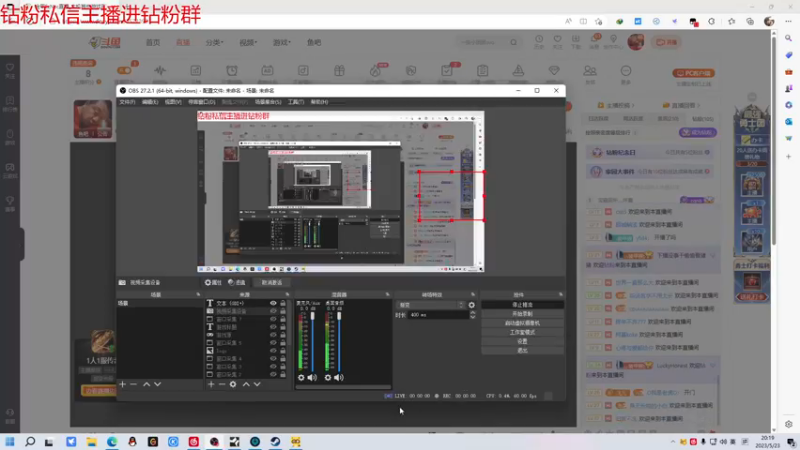Click the diamond icon in Douyu toolbar
The width and height of the screenshot is (800, 450).
[554, 71]
